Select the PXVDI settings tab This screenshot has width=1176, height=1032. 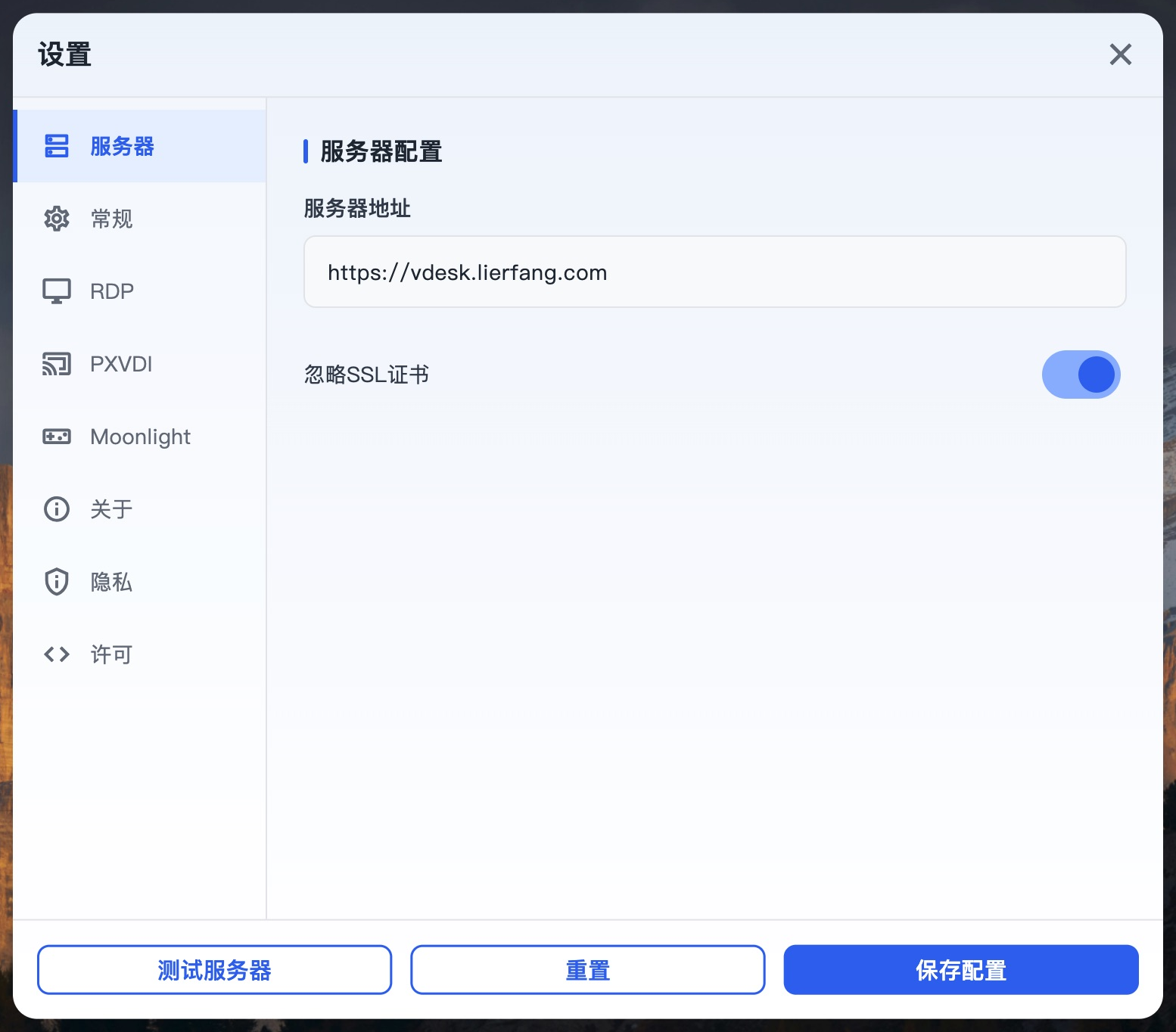140,364
